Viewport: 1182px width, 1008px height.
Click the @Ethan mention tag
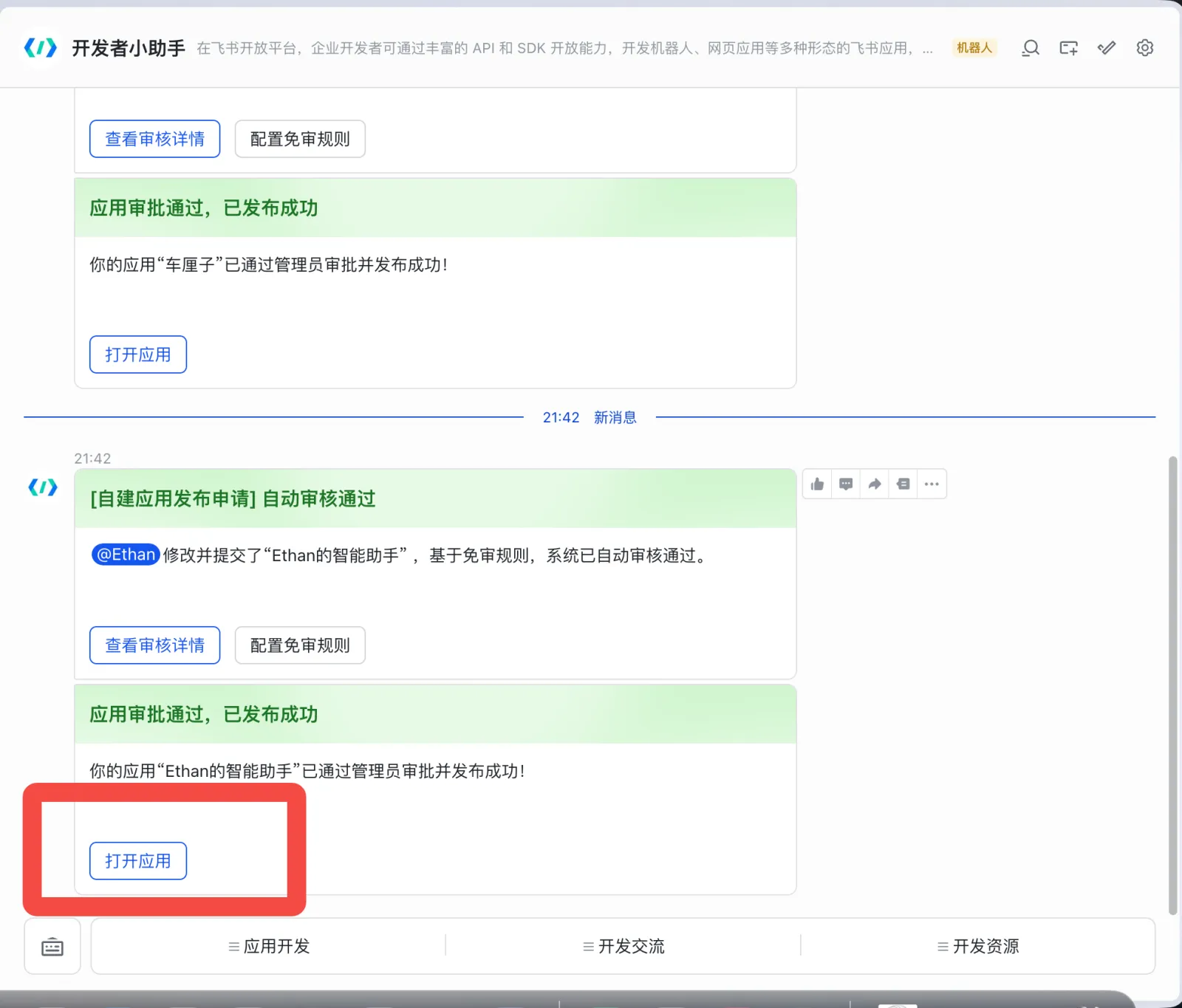pos(126,555)
